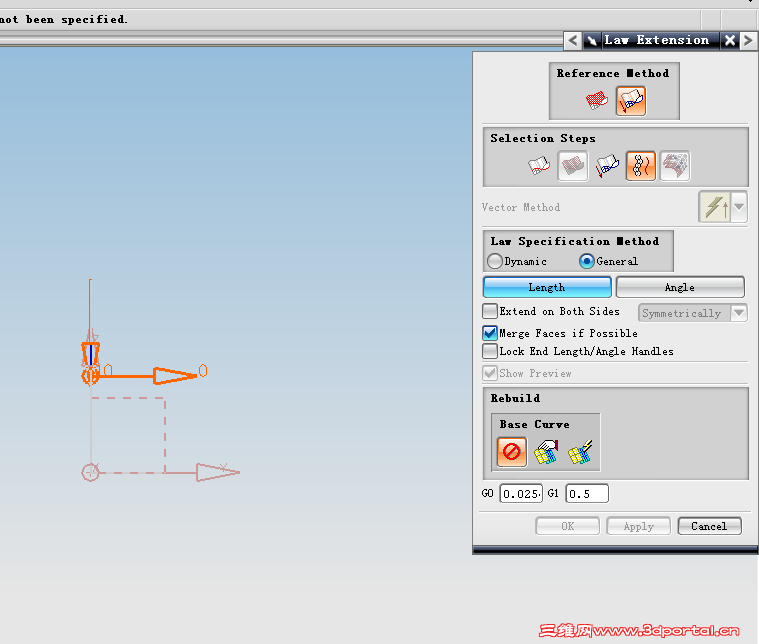Select the no rebuild Base Curve icon
Image resolution: width=759 pixels, height=644 pixels.
pyautogui.click(x=512, y=452)
